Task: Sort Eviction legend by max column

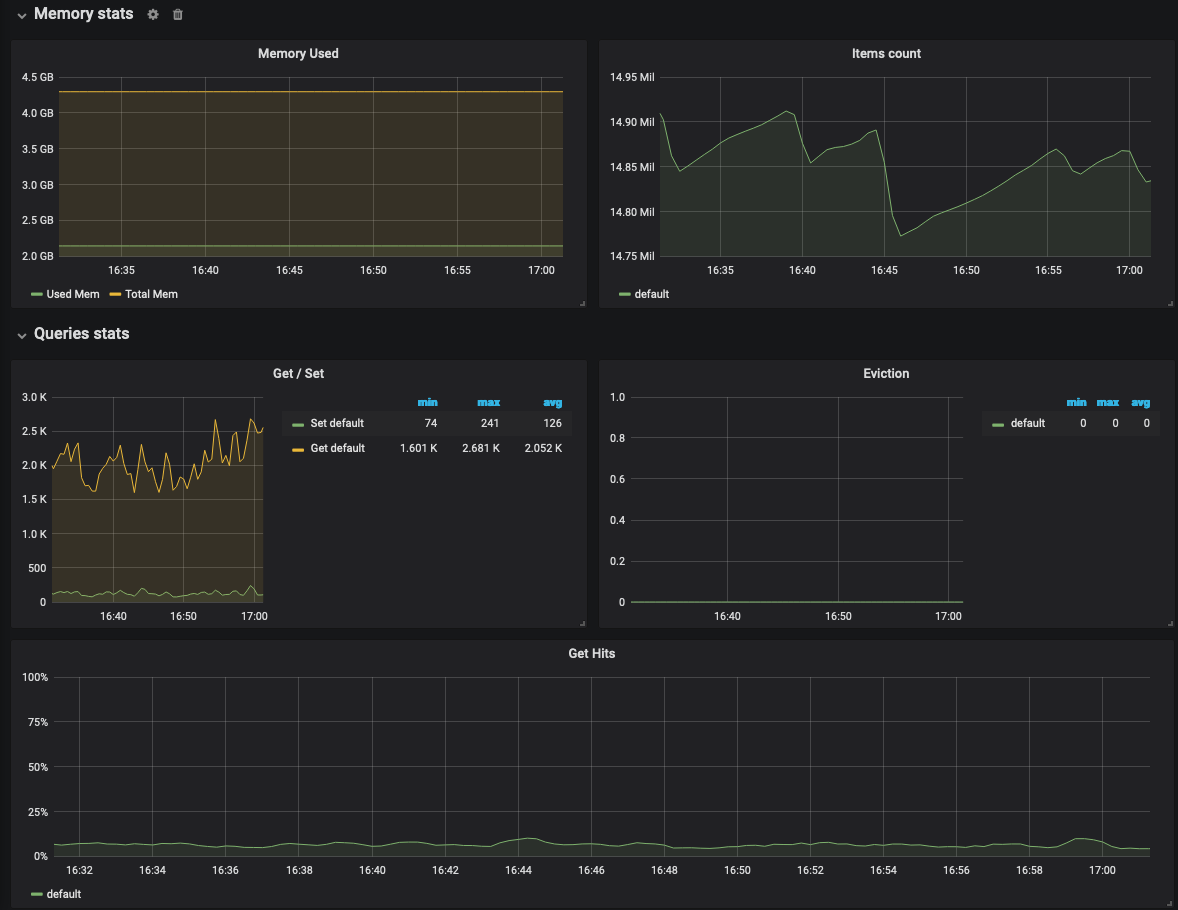Action: coord(1108,403)
